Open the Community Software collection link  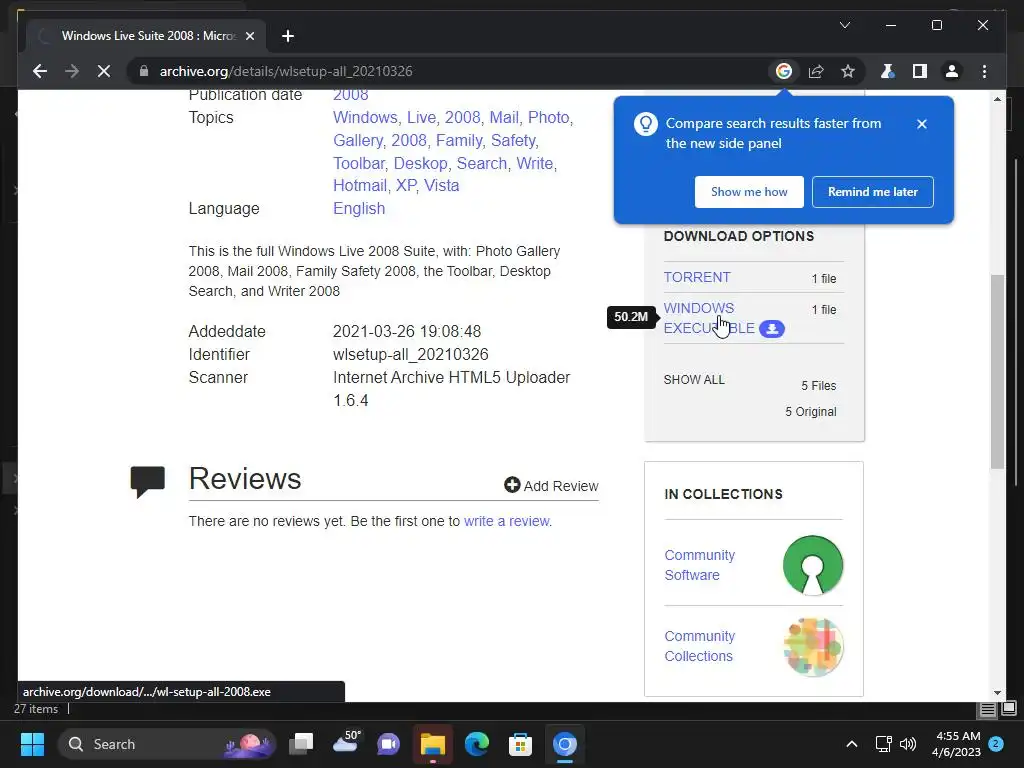(699, 565)
